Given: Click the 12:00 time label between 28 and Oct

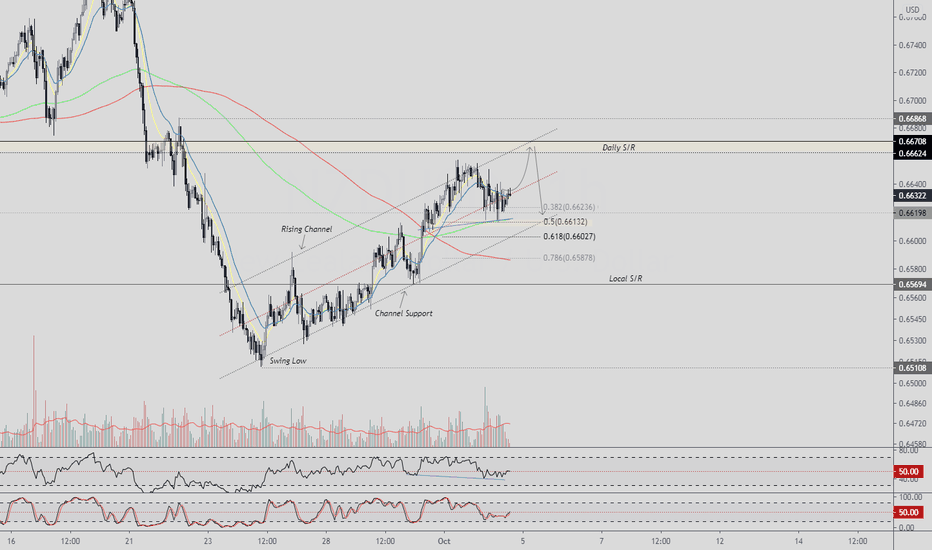Looking at the screenshot, I should (x=385, y=542).
